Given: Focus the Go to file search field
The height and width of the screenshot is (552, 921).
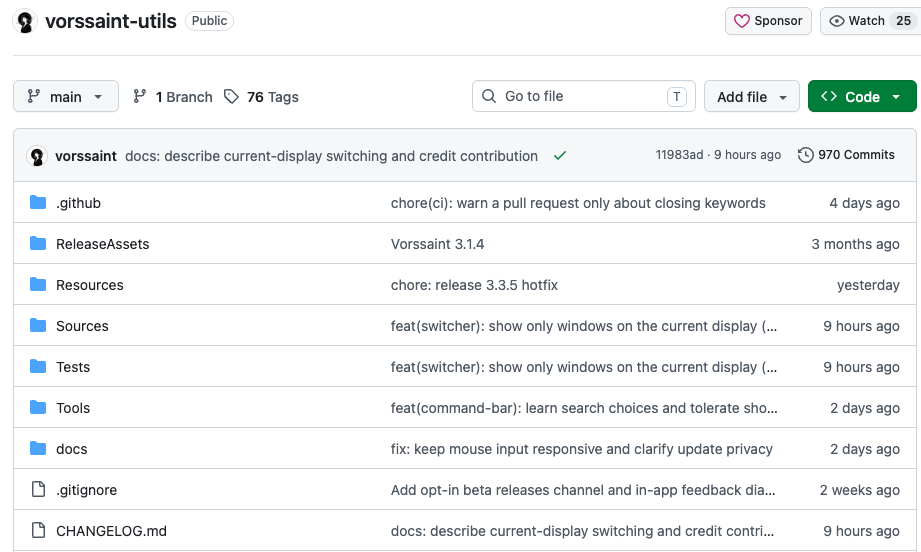Looking at the screenshot, I should (x=584, y=96).
